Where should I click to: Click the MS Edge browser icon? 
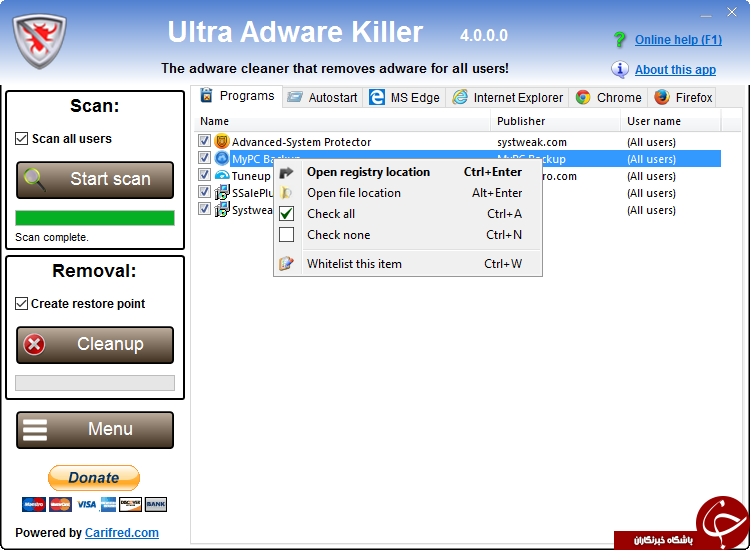376,98
